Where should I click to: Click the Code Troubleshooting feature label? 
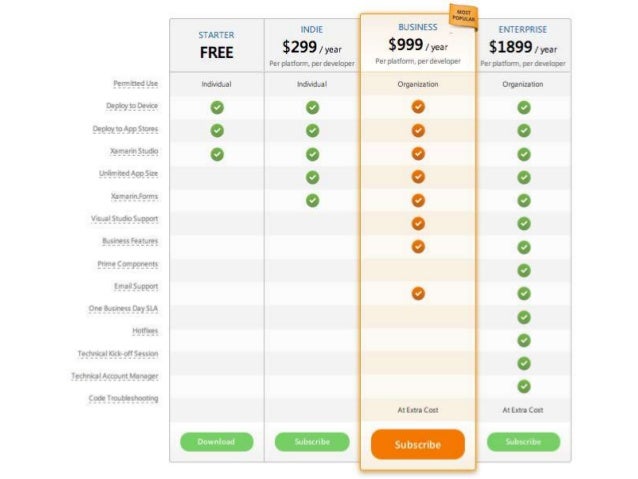[123, 398]
